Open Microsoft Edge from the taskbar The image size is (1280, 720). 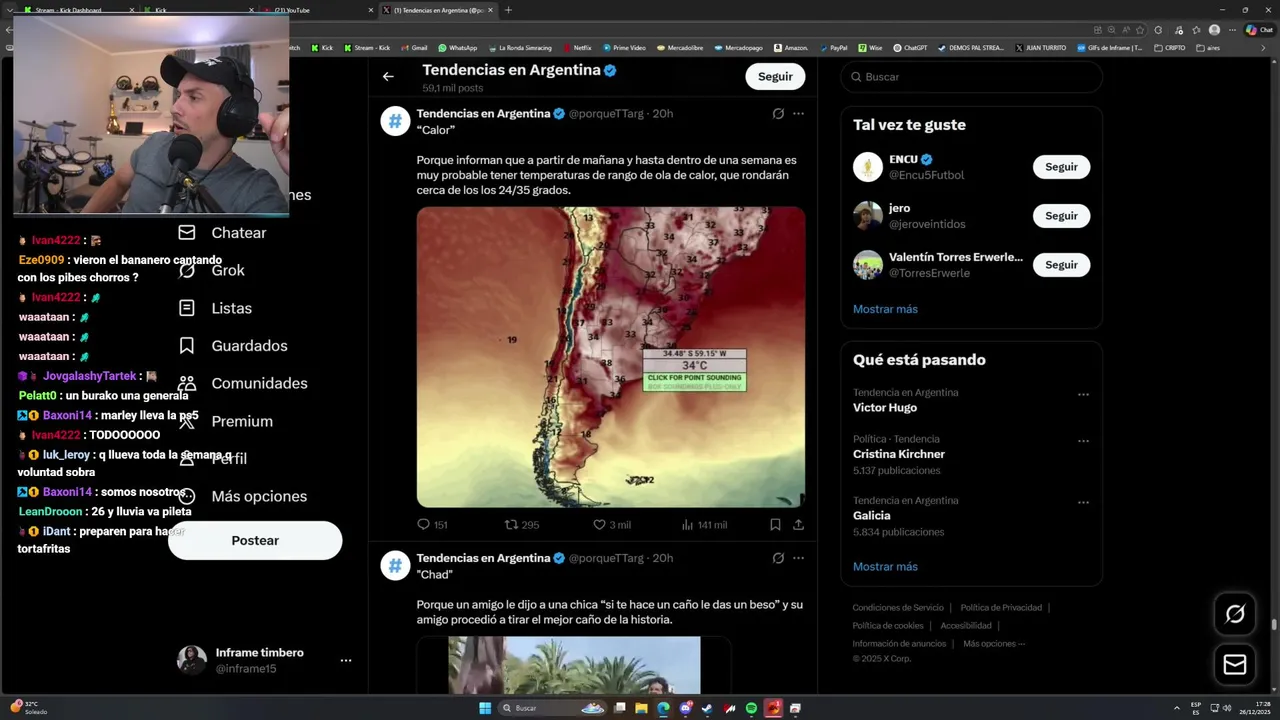coord(663,708)
